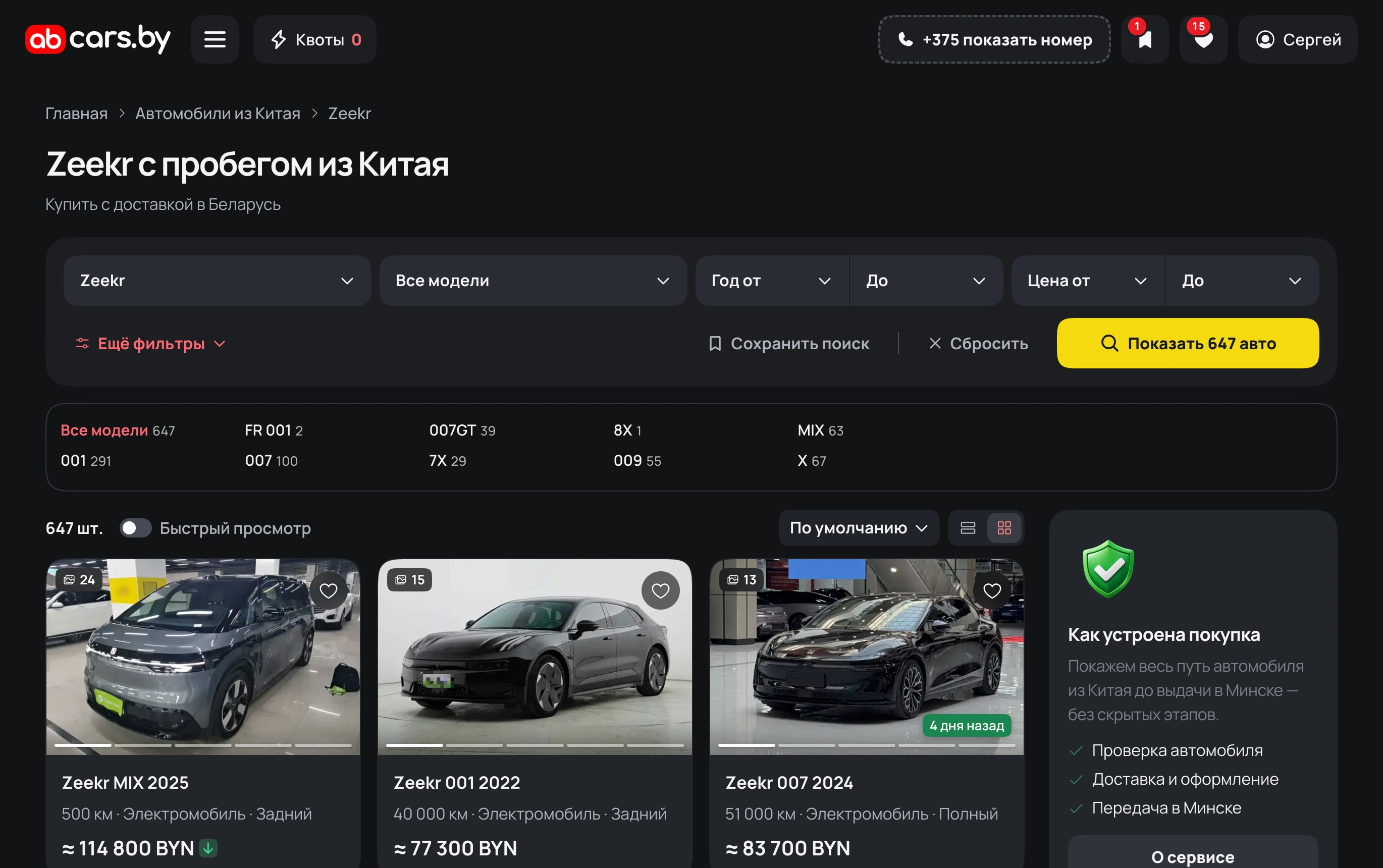
Task: Open Zeekr 001 2022 car photo
Action: click(x=535, y=656)
